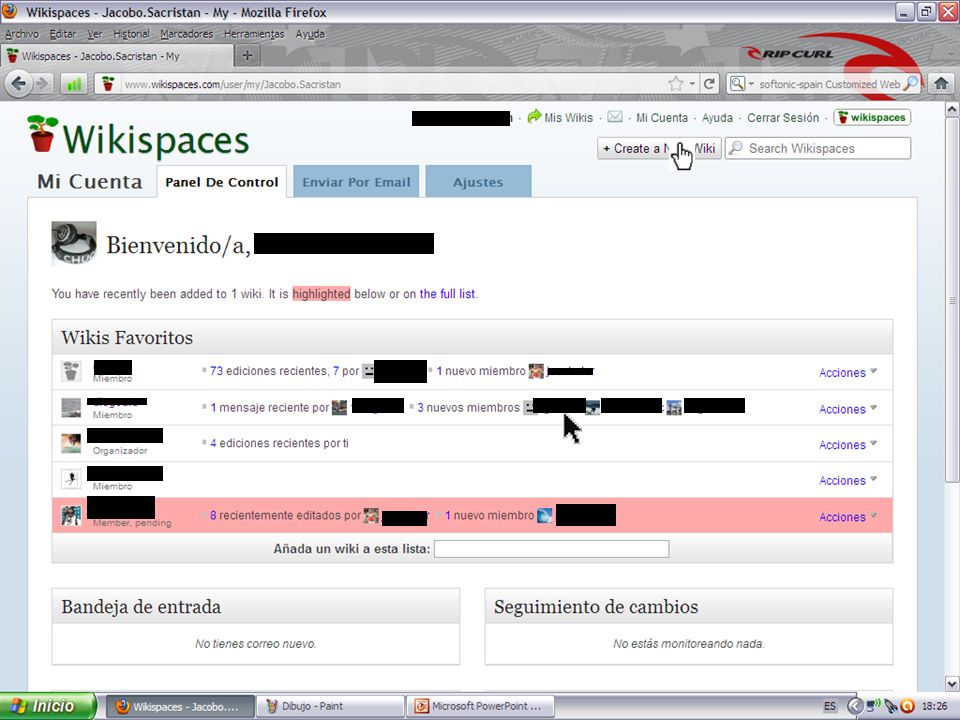Click the page scrollbar down arrow
Screen dimensions: 960x720
click(x=952, y=683)
